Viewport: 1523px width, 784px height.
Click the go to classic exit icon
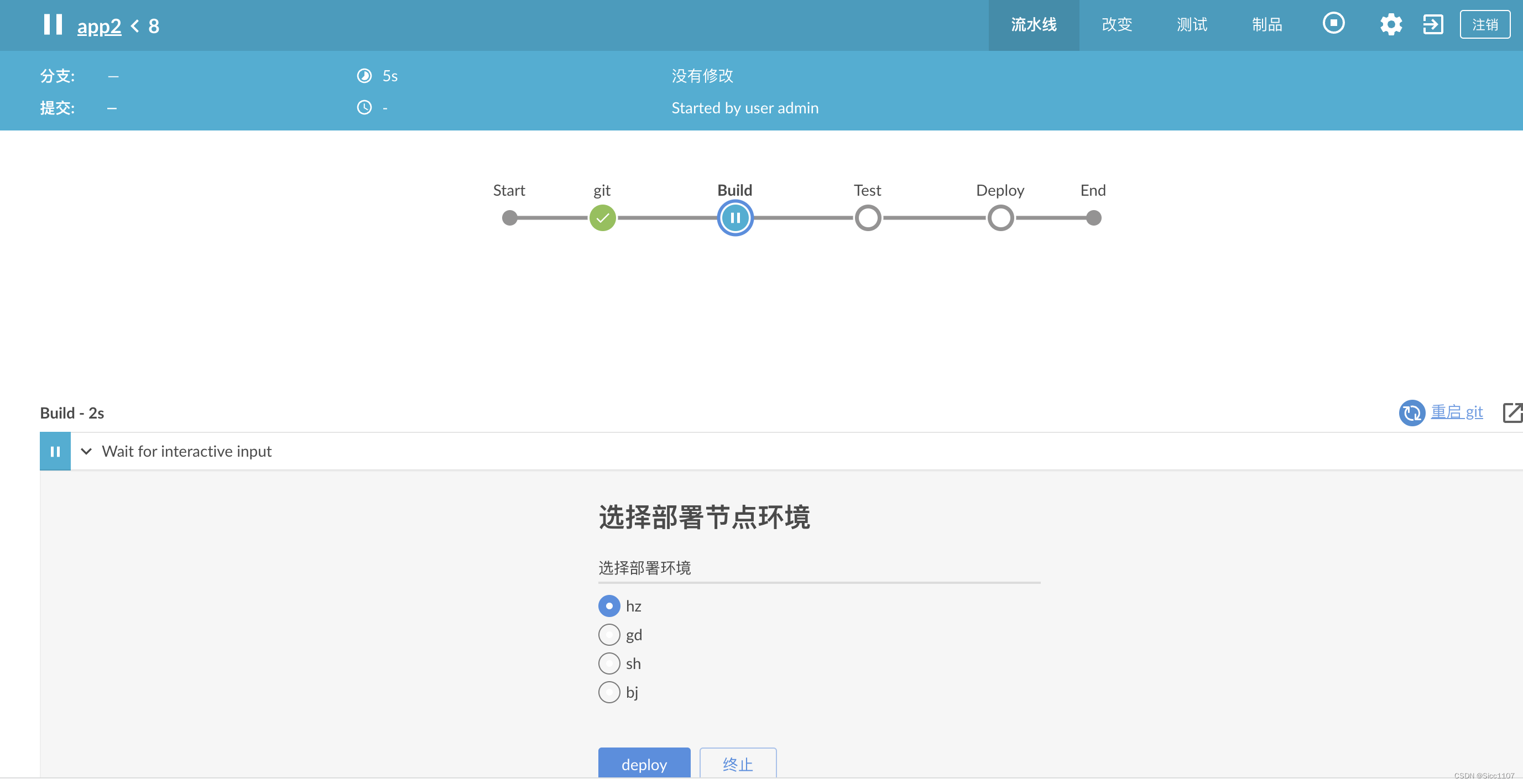click(x=1432, y=24)
